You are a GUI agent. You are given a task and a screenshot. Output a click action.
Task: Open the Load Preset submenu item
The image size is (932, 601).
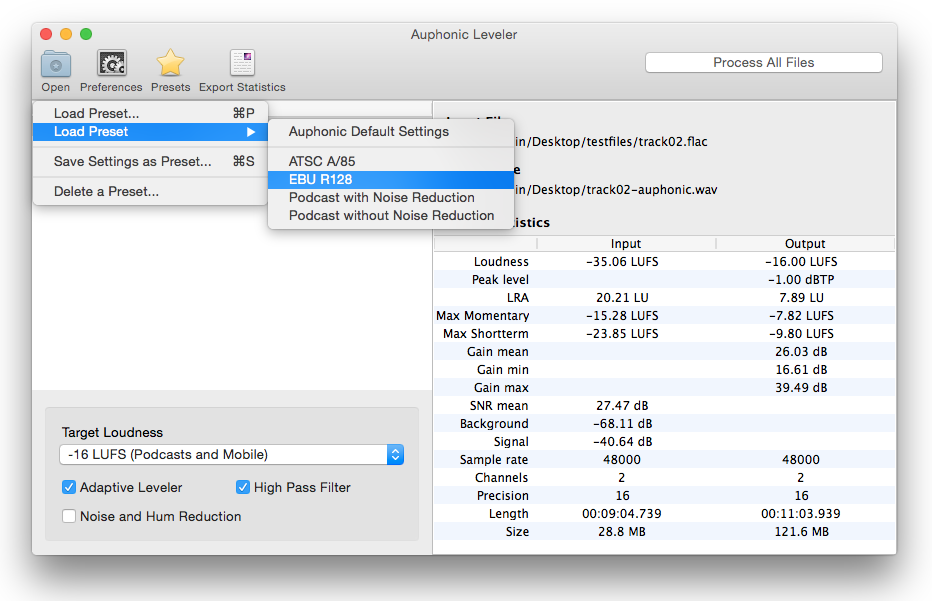point(150,131)
